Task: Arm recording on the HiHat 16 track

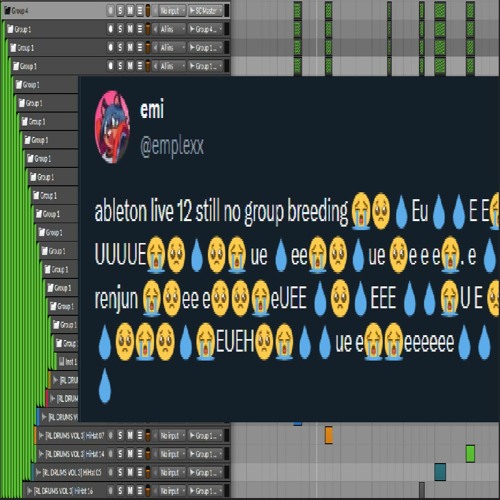Action: click(x=111, y=491)
